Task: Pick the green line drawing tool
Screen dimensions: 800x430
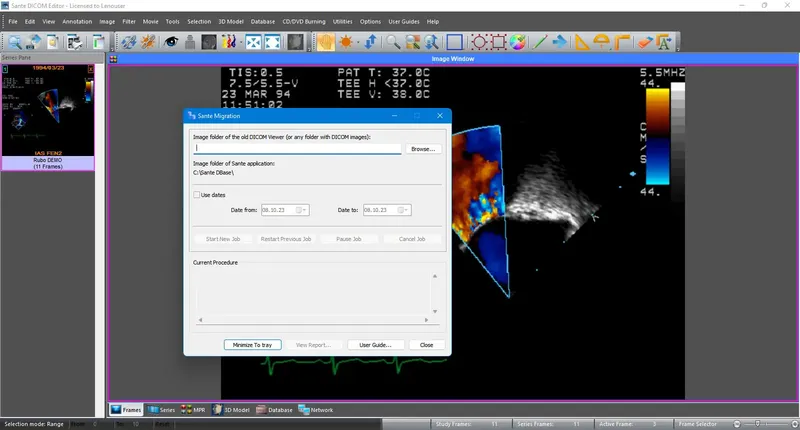Action: pyautogui.click(x=539, y=42)
